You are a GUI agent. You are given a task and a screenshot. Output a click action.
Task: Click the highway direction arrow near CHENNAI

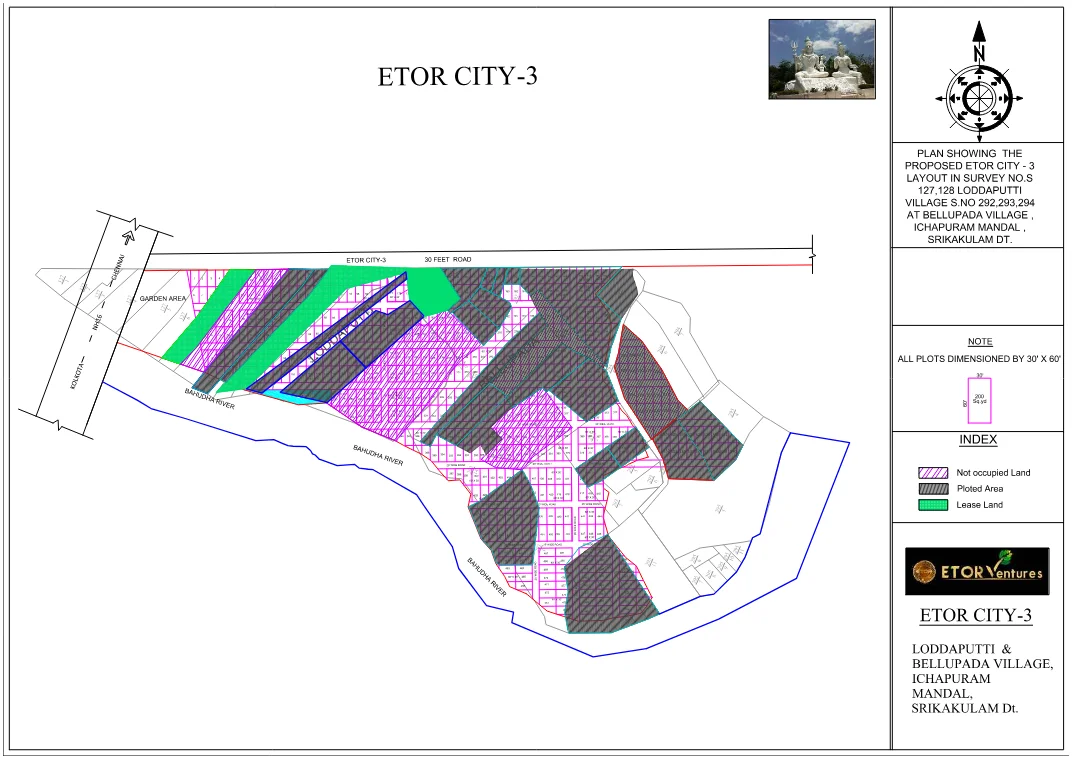(x=127, y=236)
